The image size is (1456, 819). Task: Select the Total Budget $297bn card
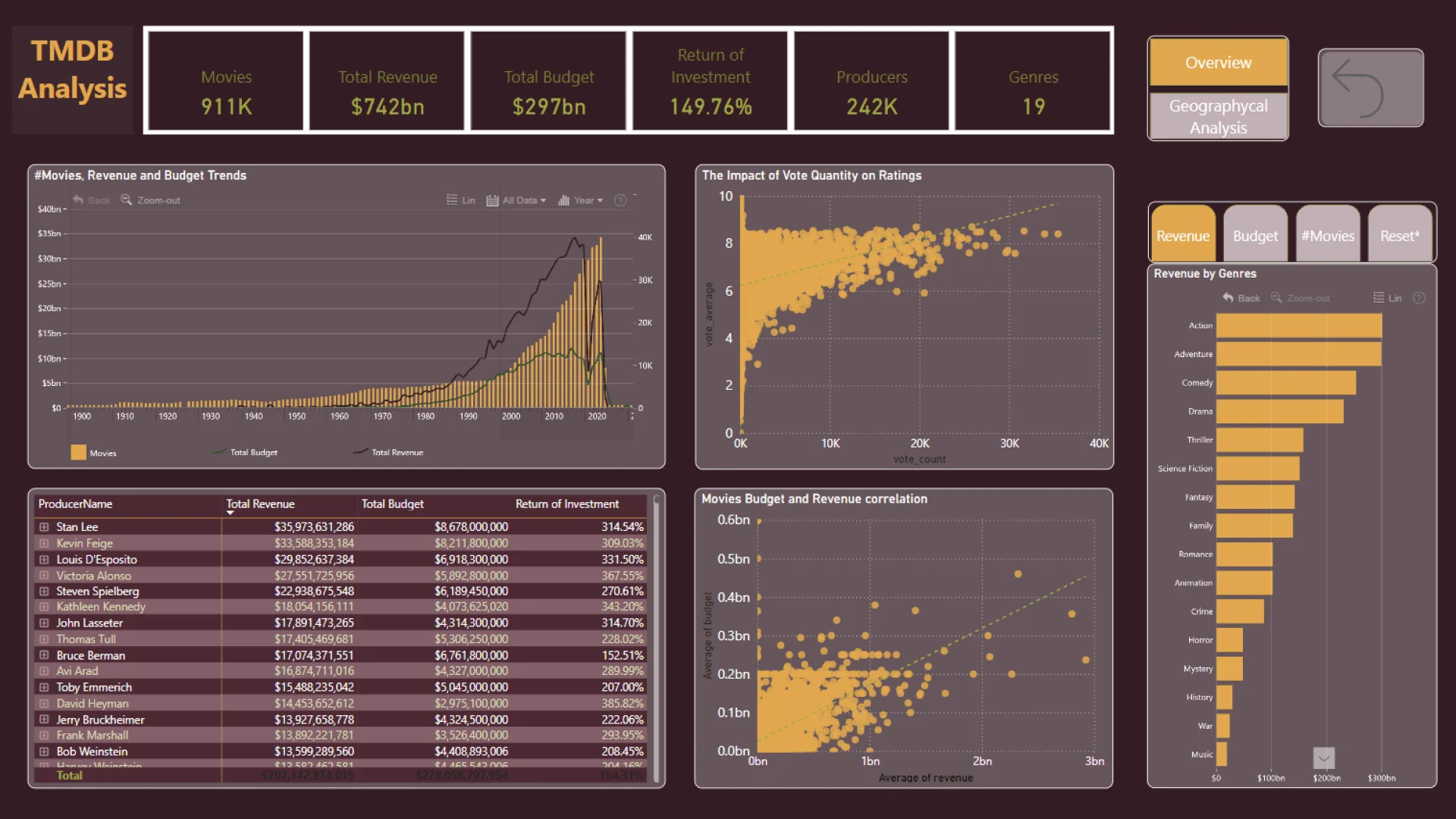tap(549, 80)
